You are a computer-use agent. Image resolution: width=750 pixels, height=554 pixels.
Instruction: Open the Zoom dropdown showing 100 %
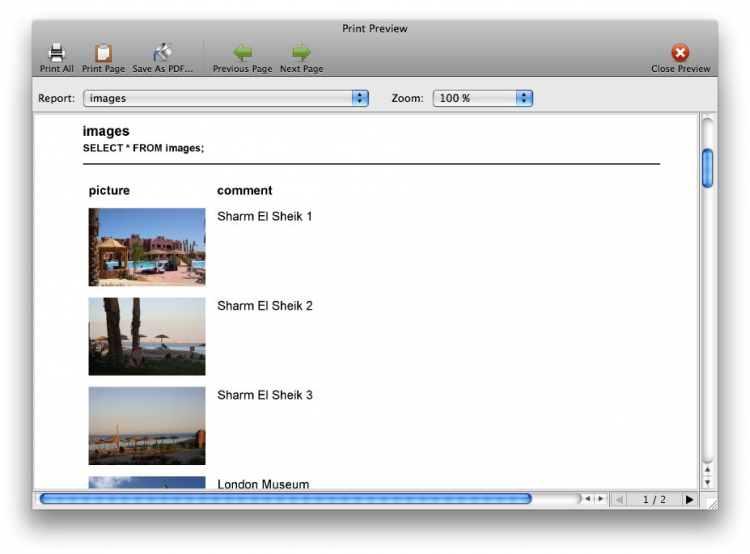click(x=483, y=98)
